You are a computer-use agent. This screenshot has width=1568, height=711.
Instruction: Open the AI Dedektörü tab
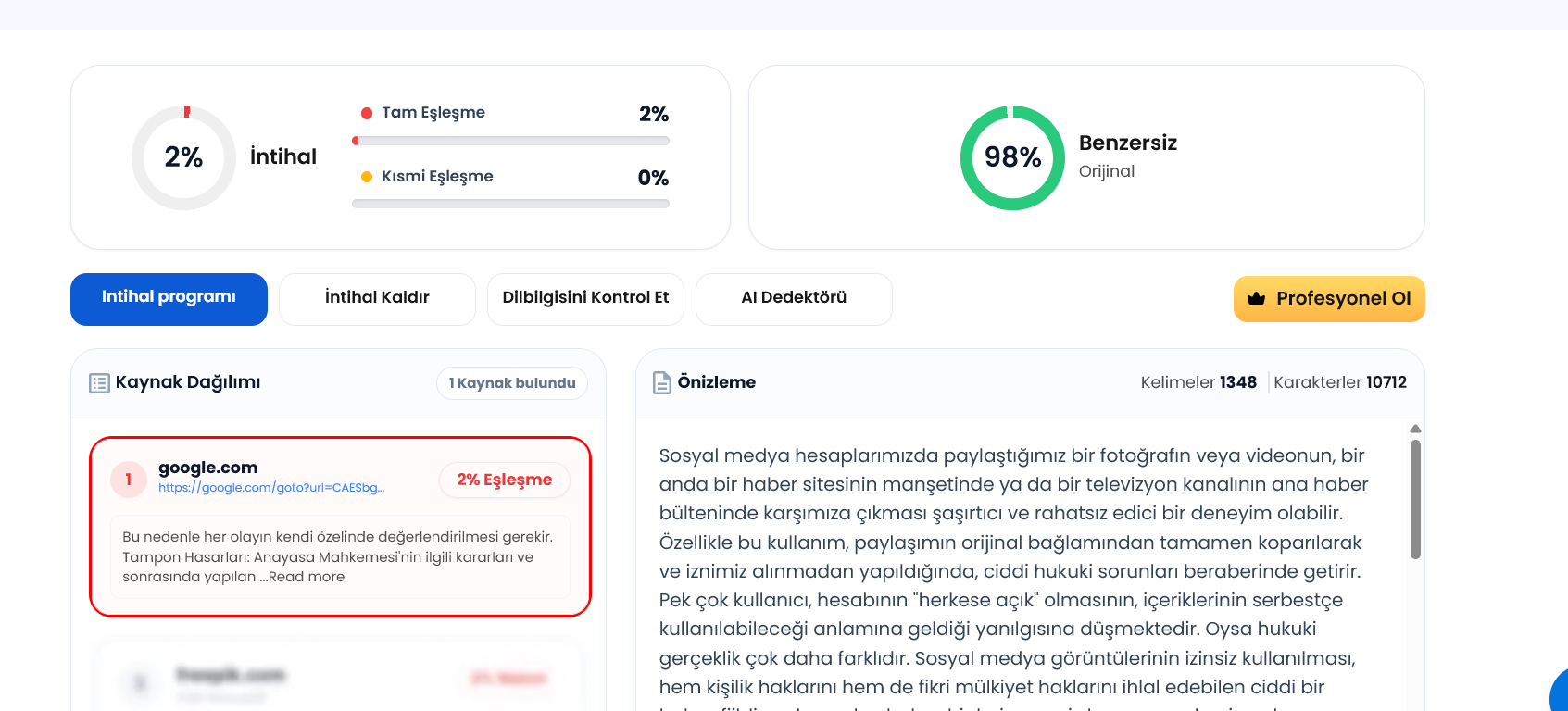pos(794,299)
